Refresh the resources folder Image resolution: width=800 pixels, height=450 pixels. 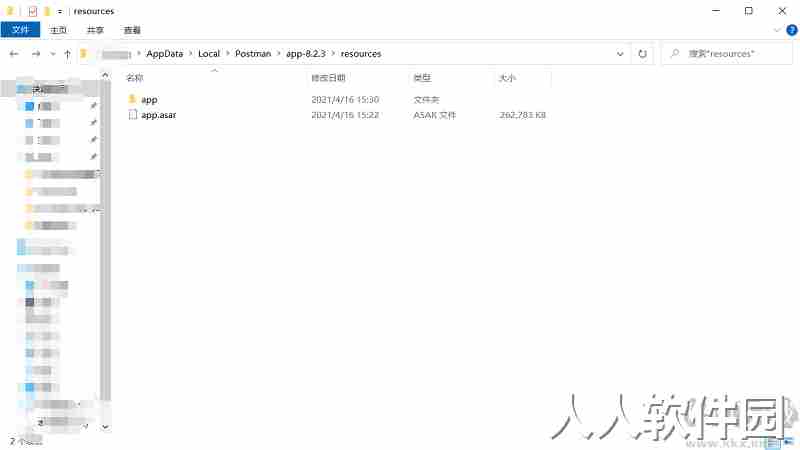642,54
